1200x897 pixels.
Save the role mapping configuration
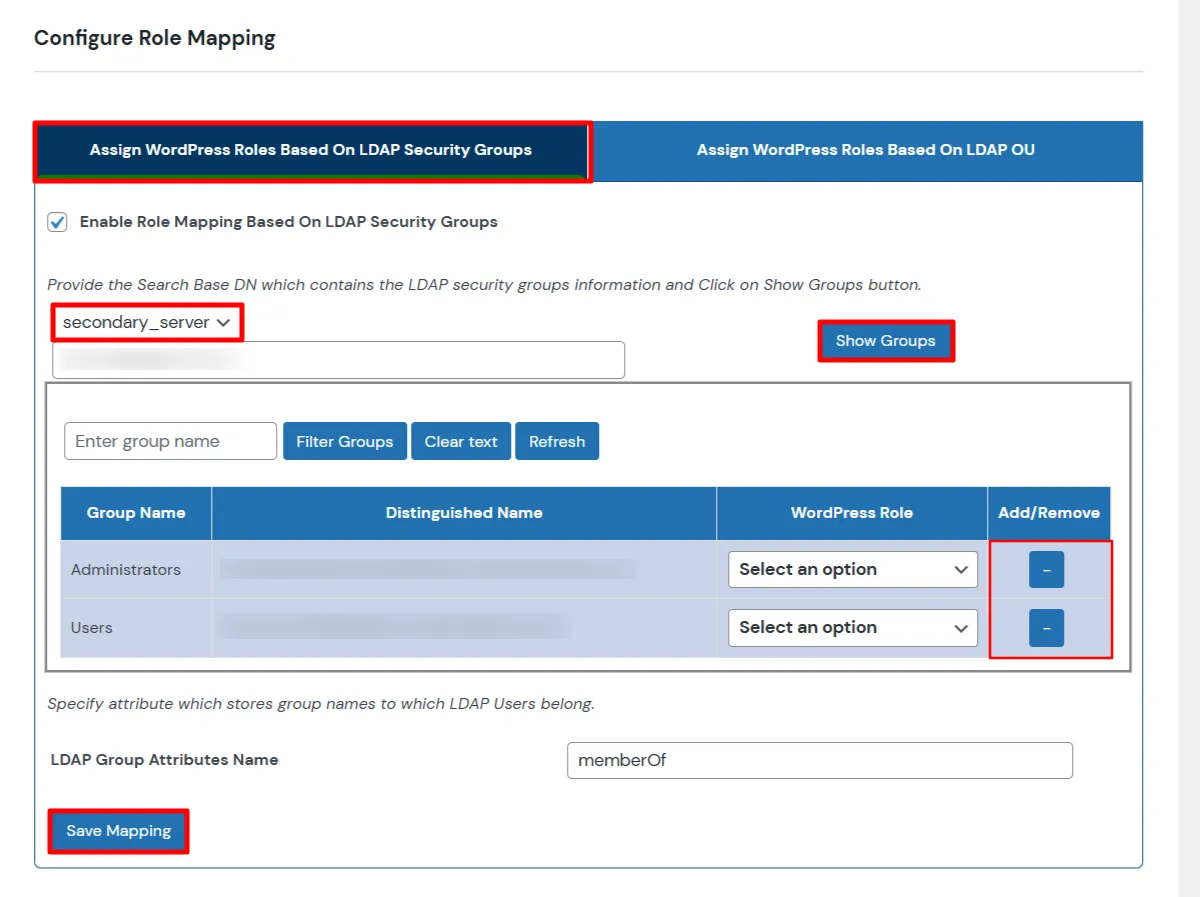click(117, 830)
